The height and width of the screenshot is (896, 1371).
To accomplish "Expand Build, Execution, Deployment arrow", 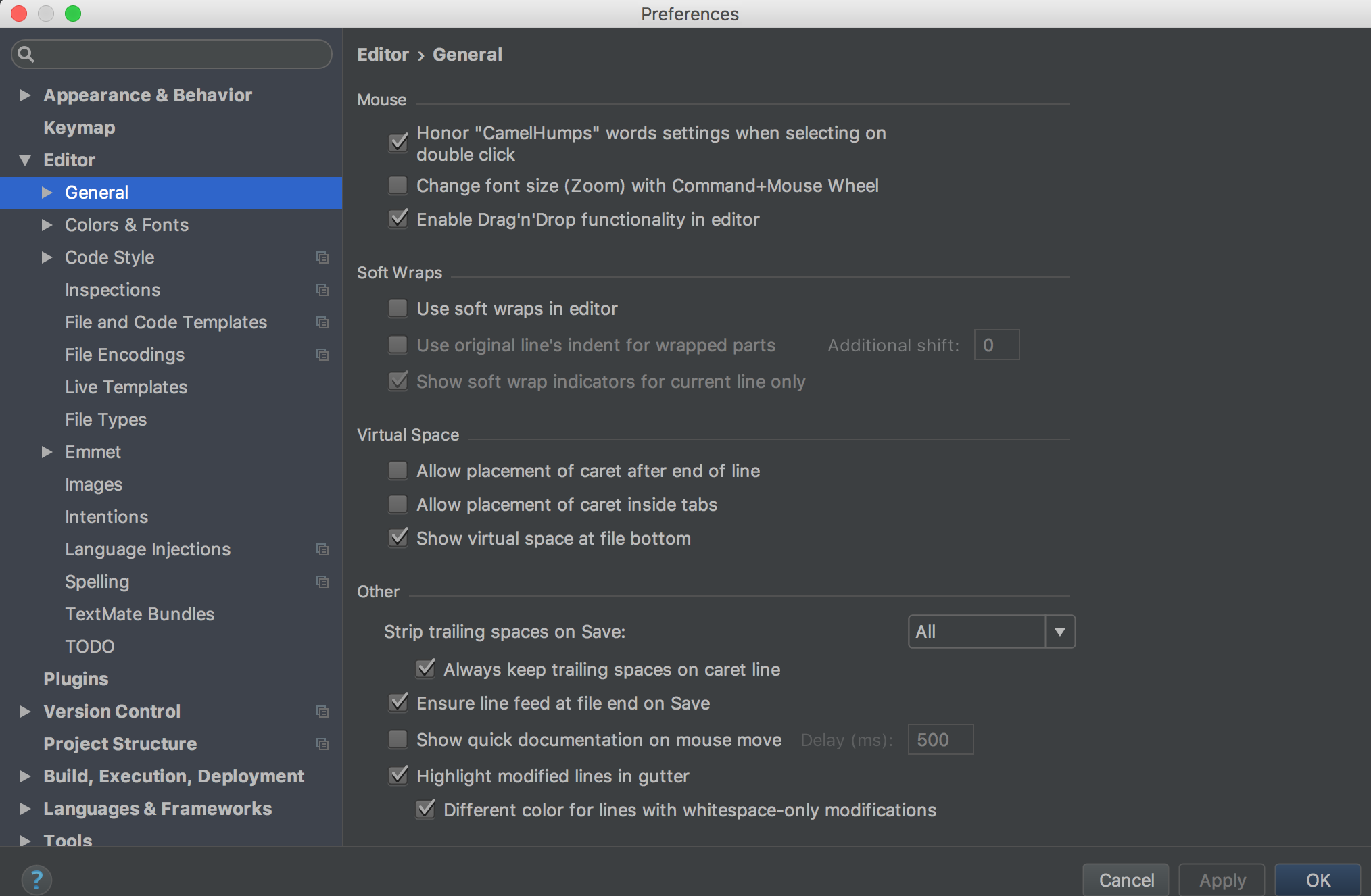I will click(x=25, y=776).
